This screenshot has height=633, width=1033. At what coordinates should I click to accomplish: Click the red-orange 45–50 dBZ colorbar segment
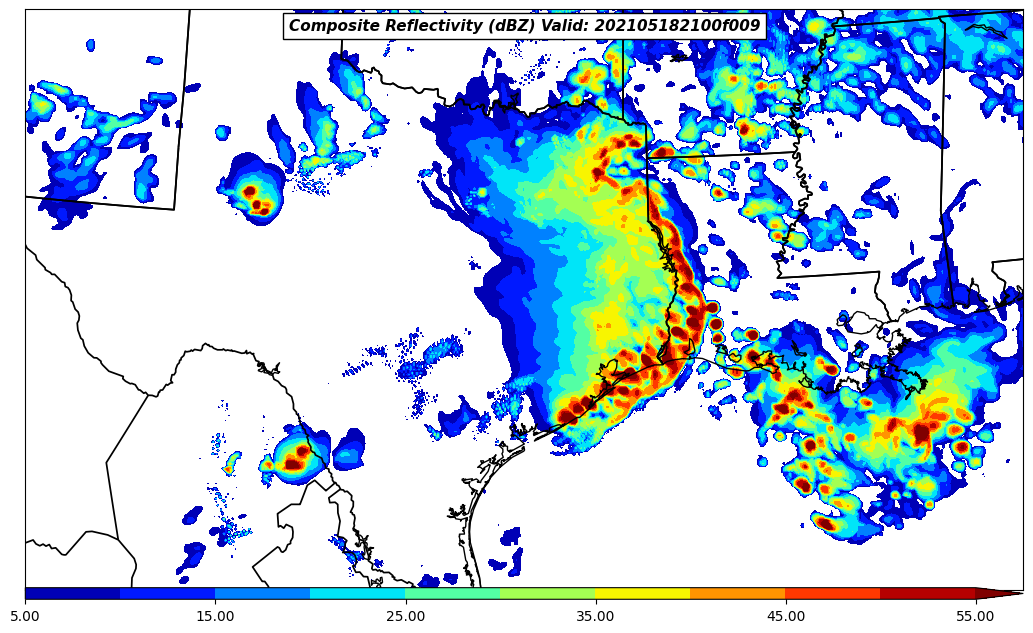(832, 593)
